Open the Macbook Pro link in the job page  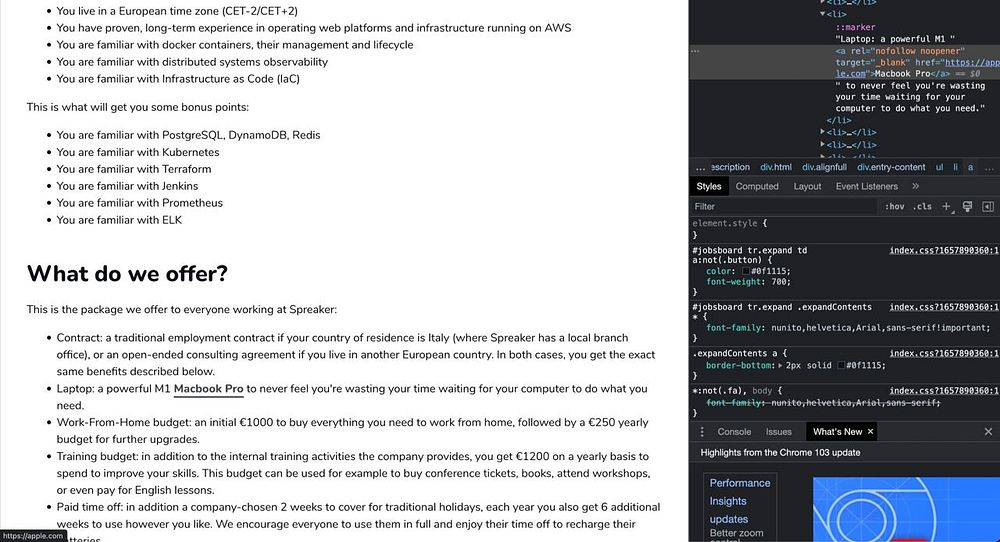click(209, 389)
